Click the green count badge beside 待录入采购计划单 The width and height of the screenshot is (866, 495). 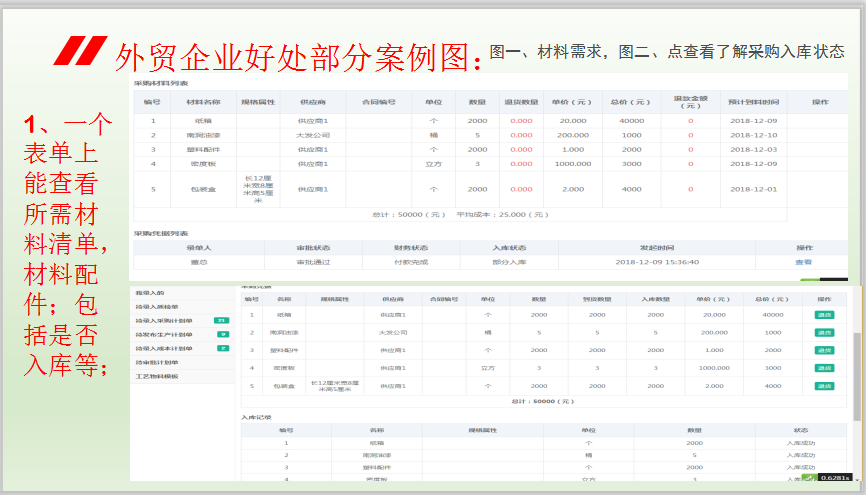point(222,320)
